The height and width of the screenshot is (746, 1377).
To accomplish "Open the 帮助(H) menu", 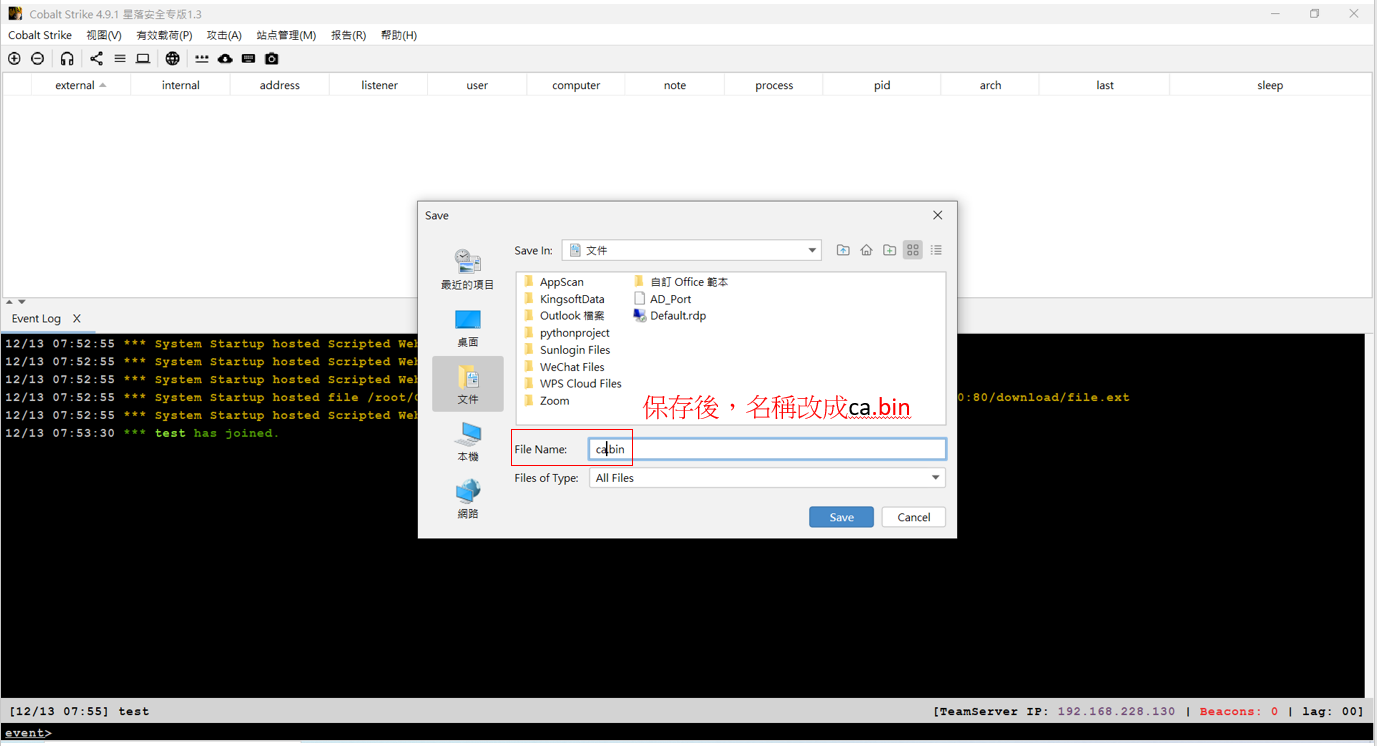I will (398, 35).
